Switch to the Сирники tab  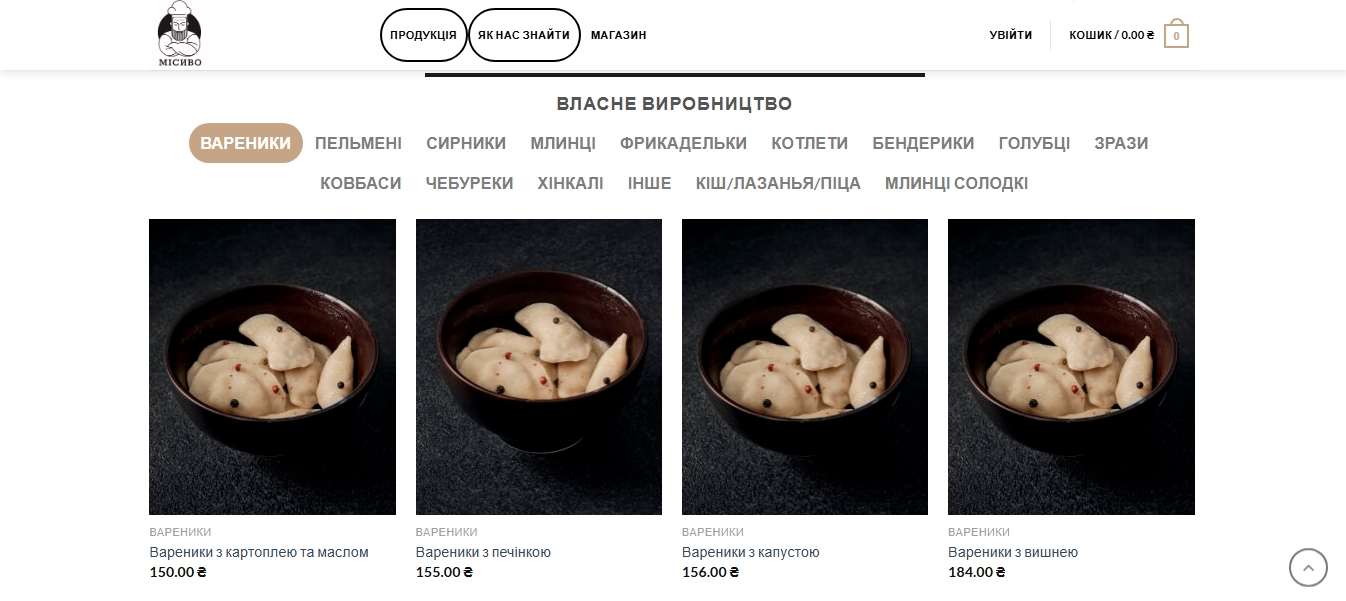point(466,143)
